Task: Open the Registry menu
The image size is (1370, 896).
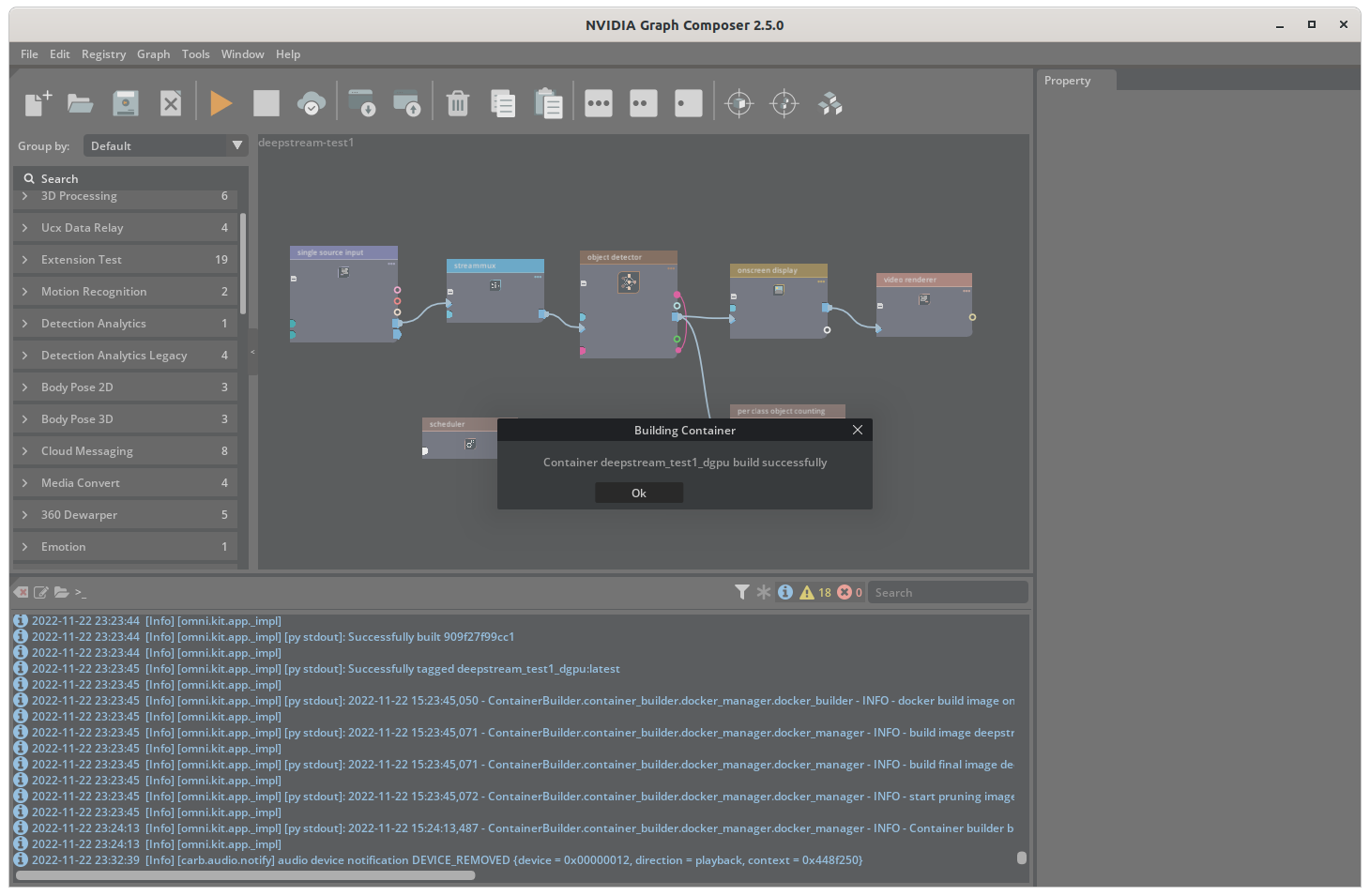Action: 103,54
